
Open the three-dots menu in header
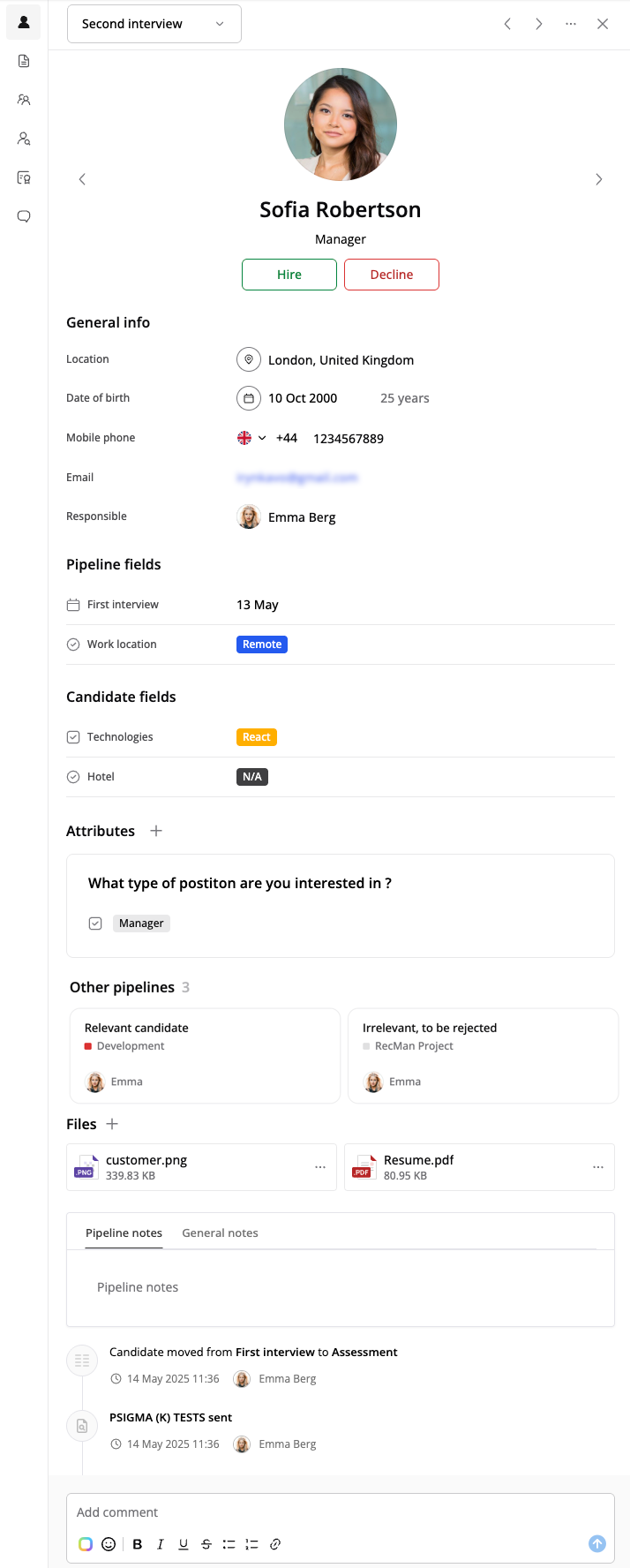571,24
